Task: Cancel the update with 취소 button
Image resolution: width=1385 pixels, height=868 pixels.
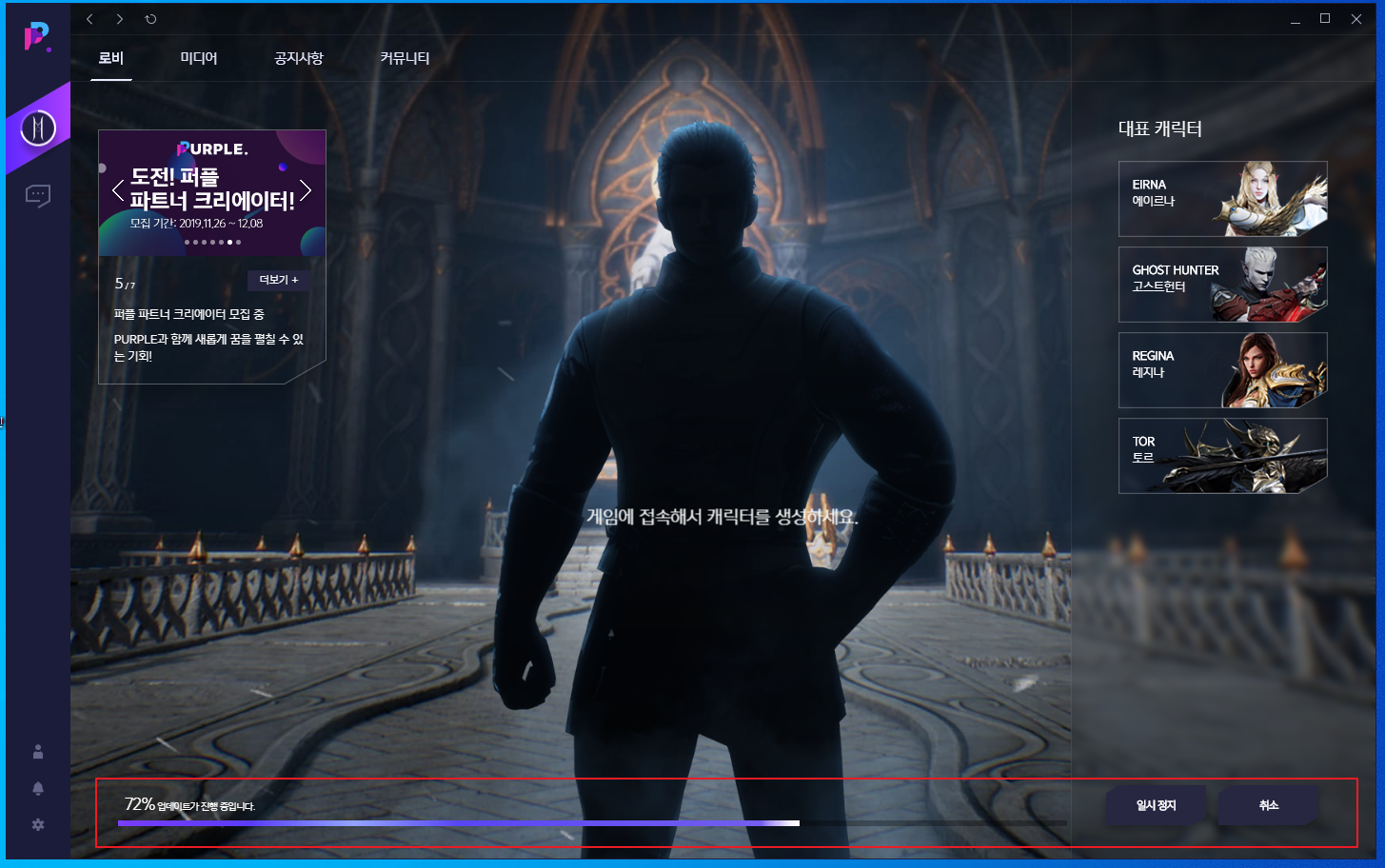Action: pos(1269,805)
